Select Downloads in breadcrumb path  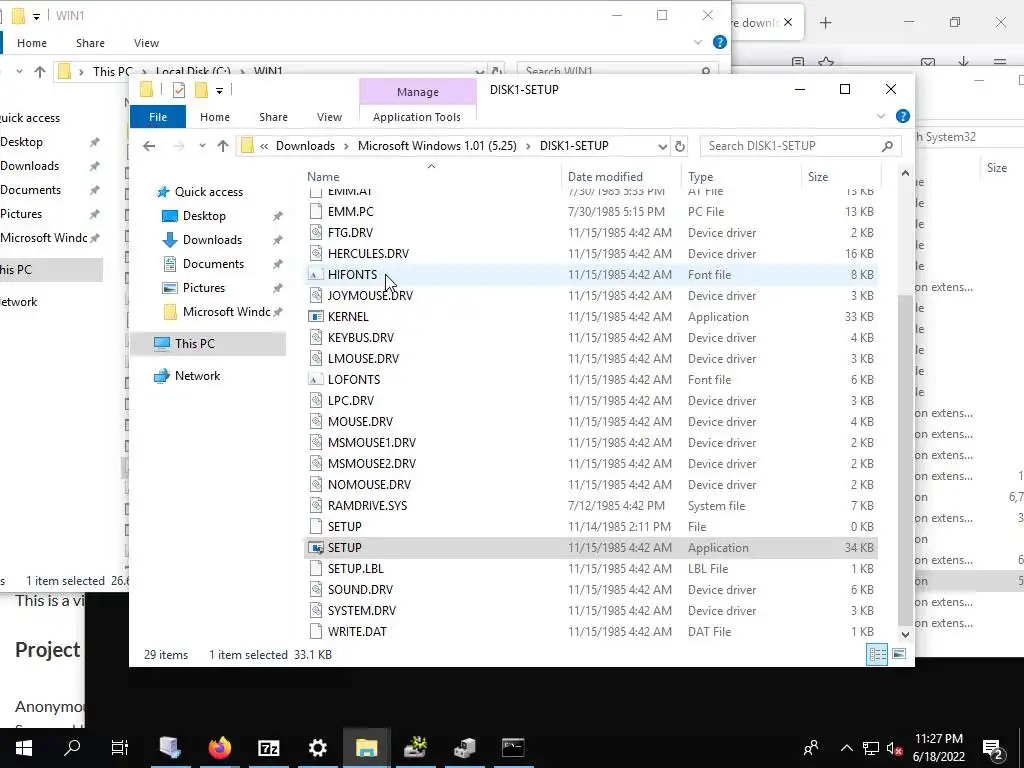click(305, 146)
